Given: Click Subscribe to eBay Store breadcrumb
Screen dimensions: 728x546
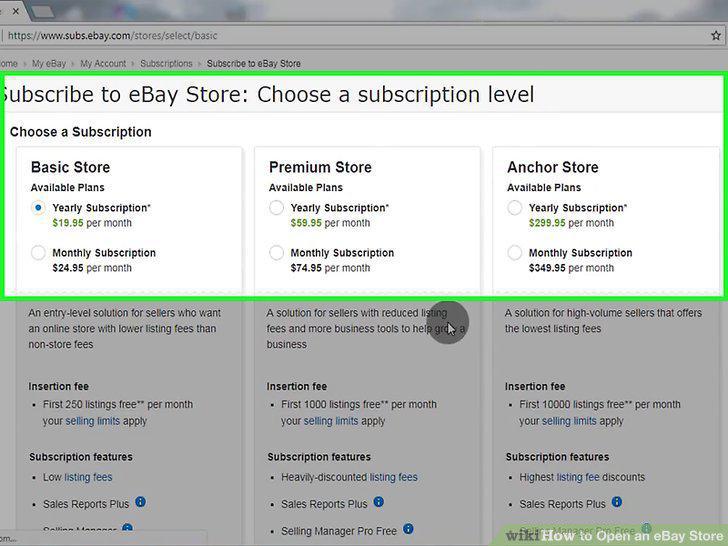Looking at the screenshot, I should click(x=254, y=64).
